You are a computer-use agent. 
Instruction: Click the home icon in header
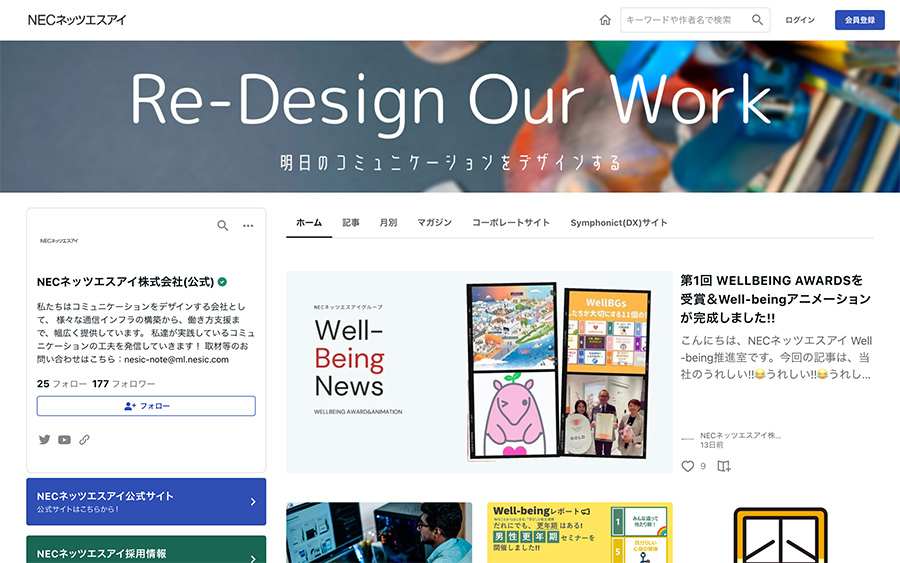(x=605, y=20)
